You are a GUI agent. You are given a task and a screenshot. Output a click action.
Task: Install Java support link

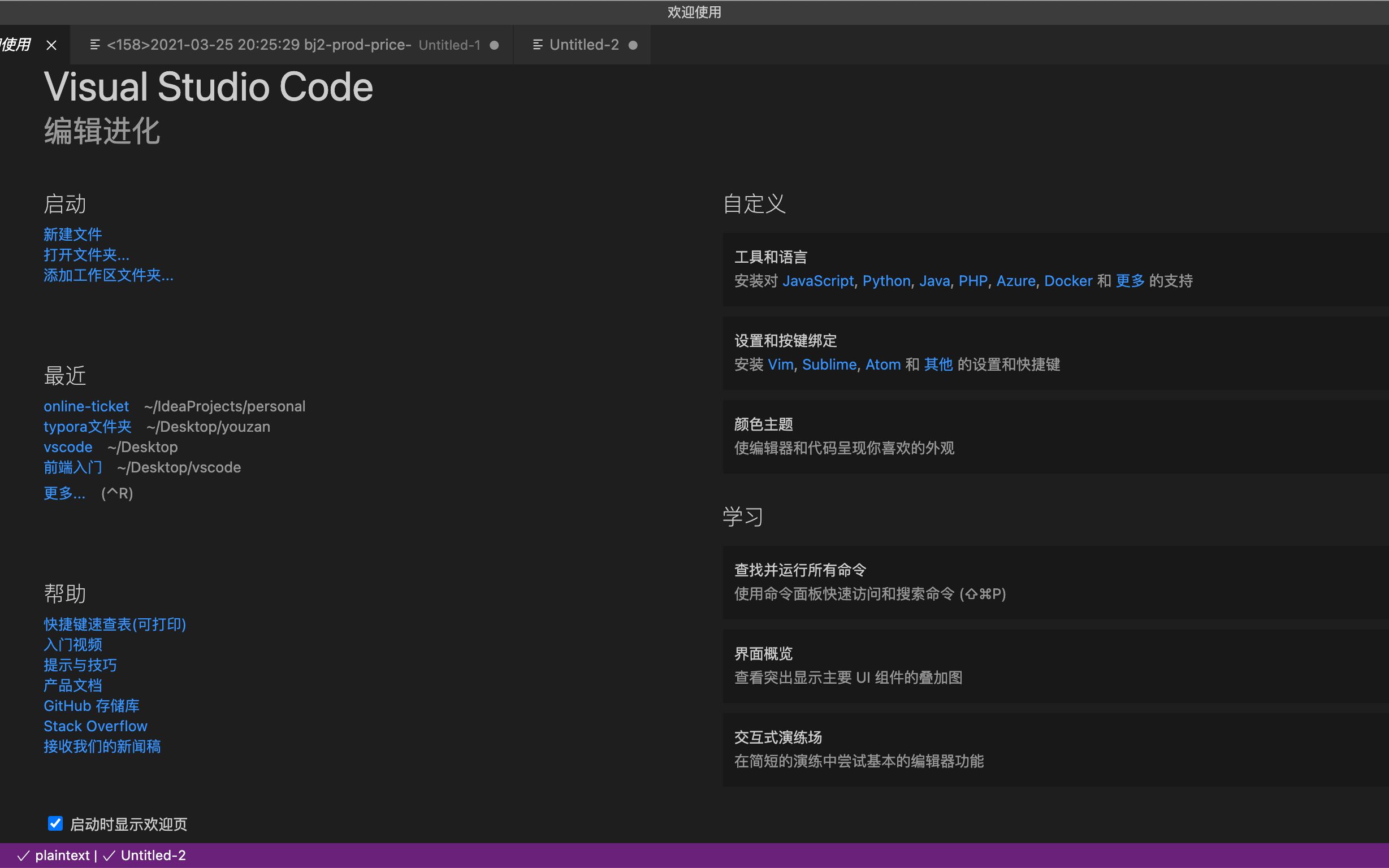point(935,281)
